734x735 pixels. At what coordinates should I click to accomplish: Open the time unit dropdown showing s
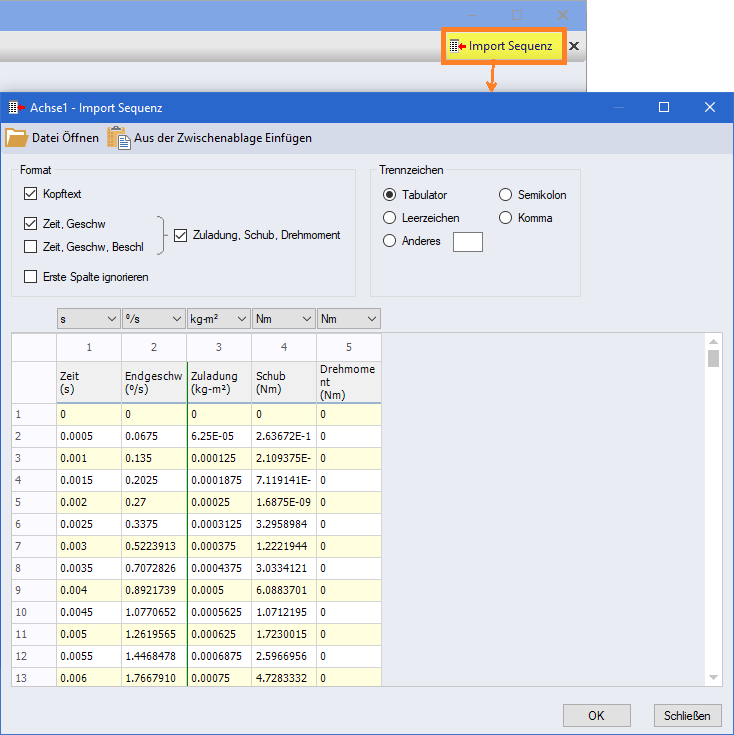[x=88, y=319]
